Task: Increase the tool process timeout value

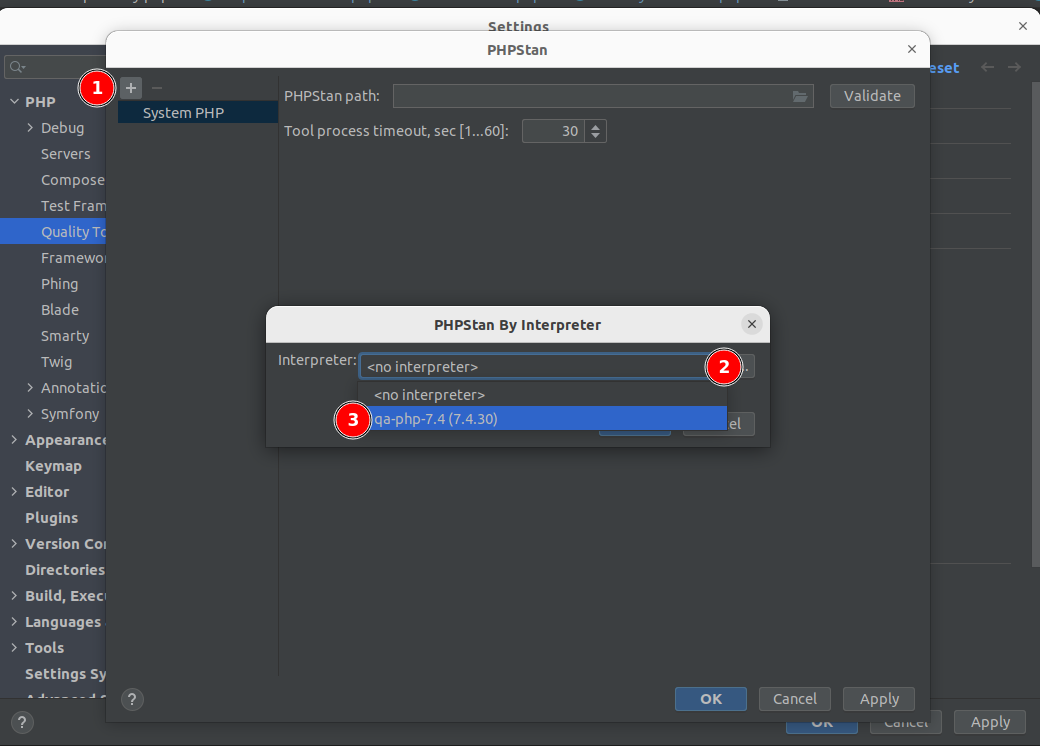Action: coord(596,126)
